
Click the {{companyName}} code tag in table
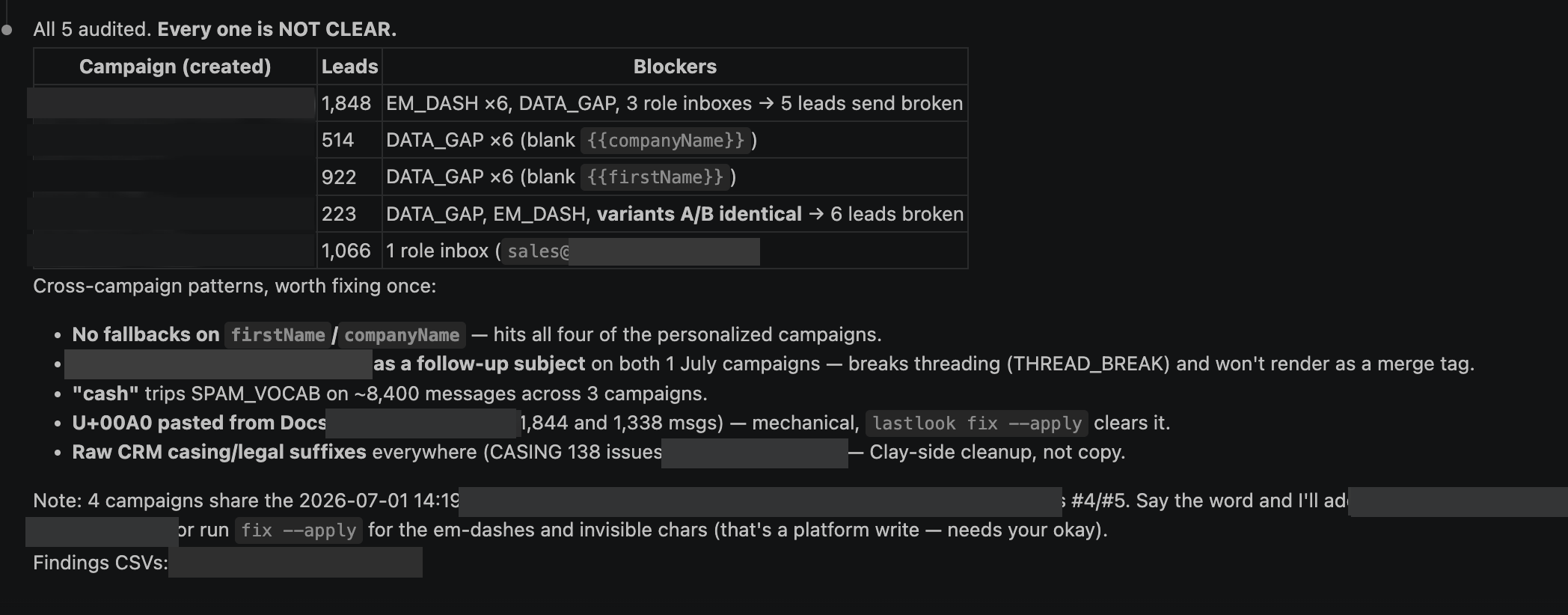(x=666, y=140)
